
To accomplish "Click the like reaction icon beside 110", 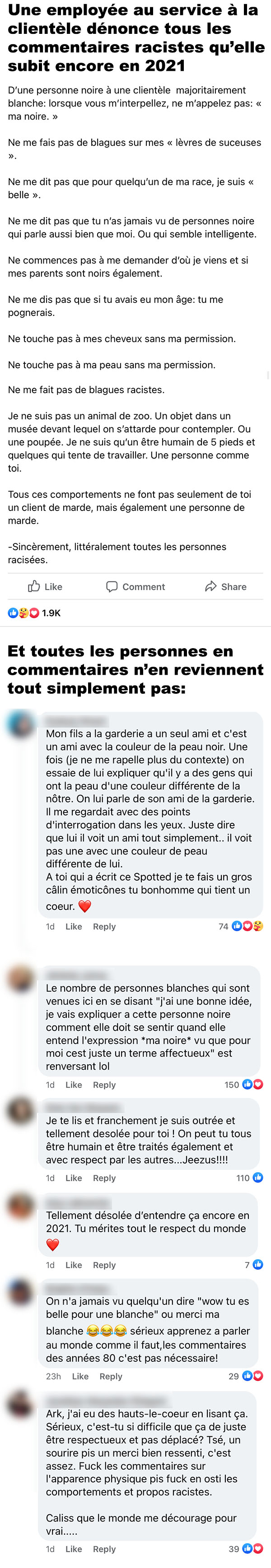I will click(x=257, y=1177).
